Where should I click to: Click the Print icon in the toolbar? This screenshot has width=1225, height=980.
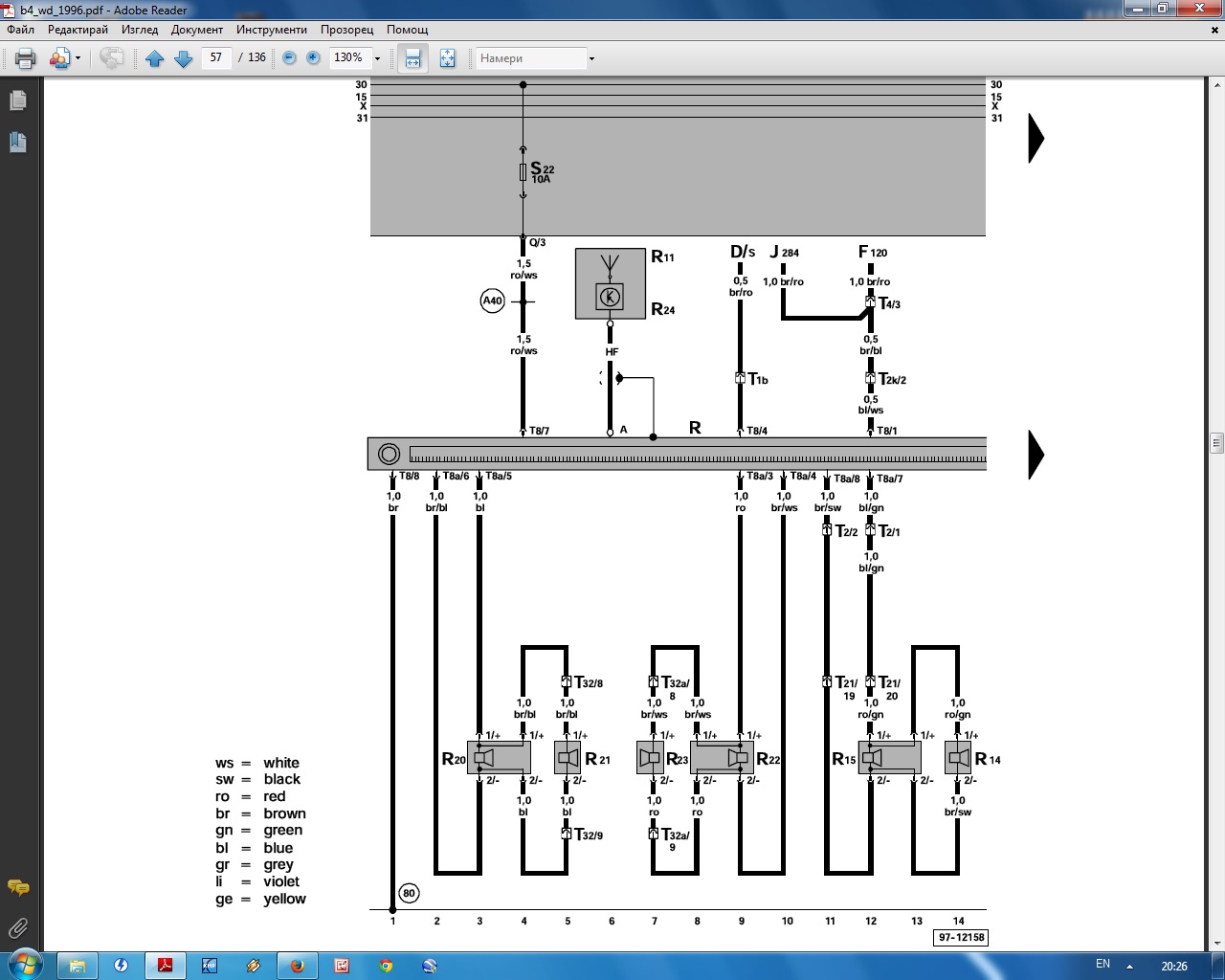click(26, 59)
